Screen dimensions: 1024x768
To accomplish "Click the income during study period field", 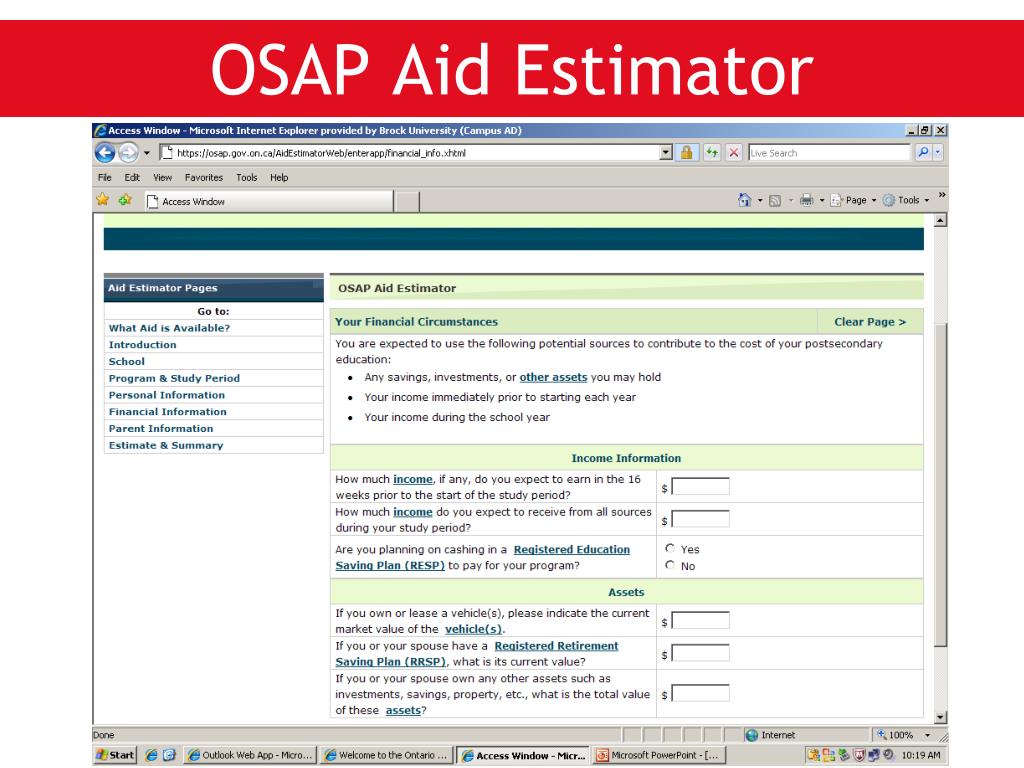I will [700, 519].
